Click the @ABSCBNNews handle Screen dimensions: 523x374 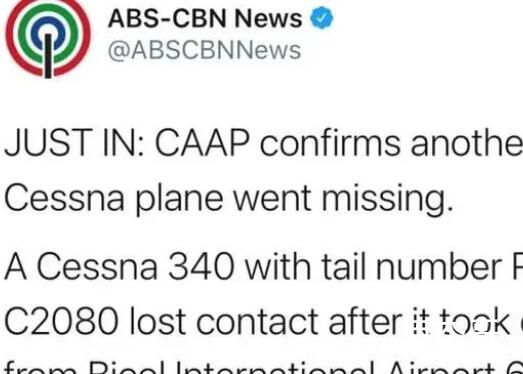(x=204, y=51)
